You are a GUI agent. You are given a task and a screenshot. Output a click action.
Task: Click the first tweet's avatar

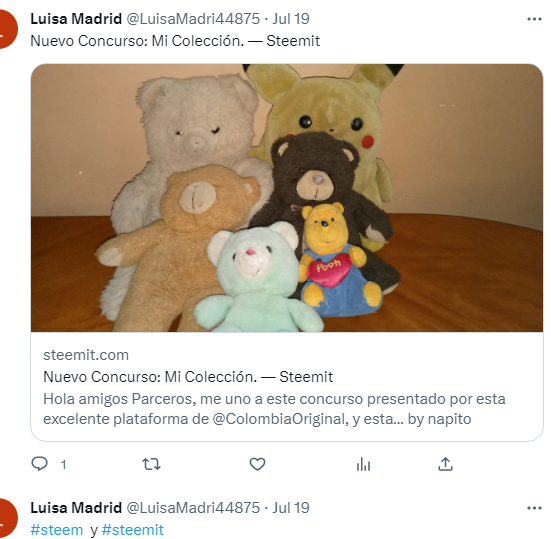(7, 29)
